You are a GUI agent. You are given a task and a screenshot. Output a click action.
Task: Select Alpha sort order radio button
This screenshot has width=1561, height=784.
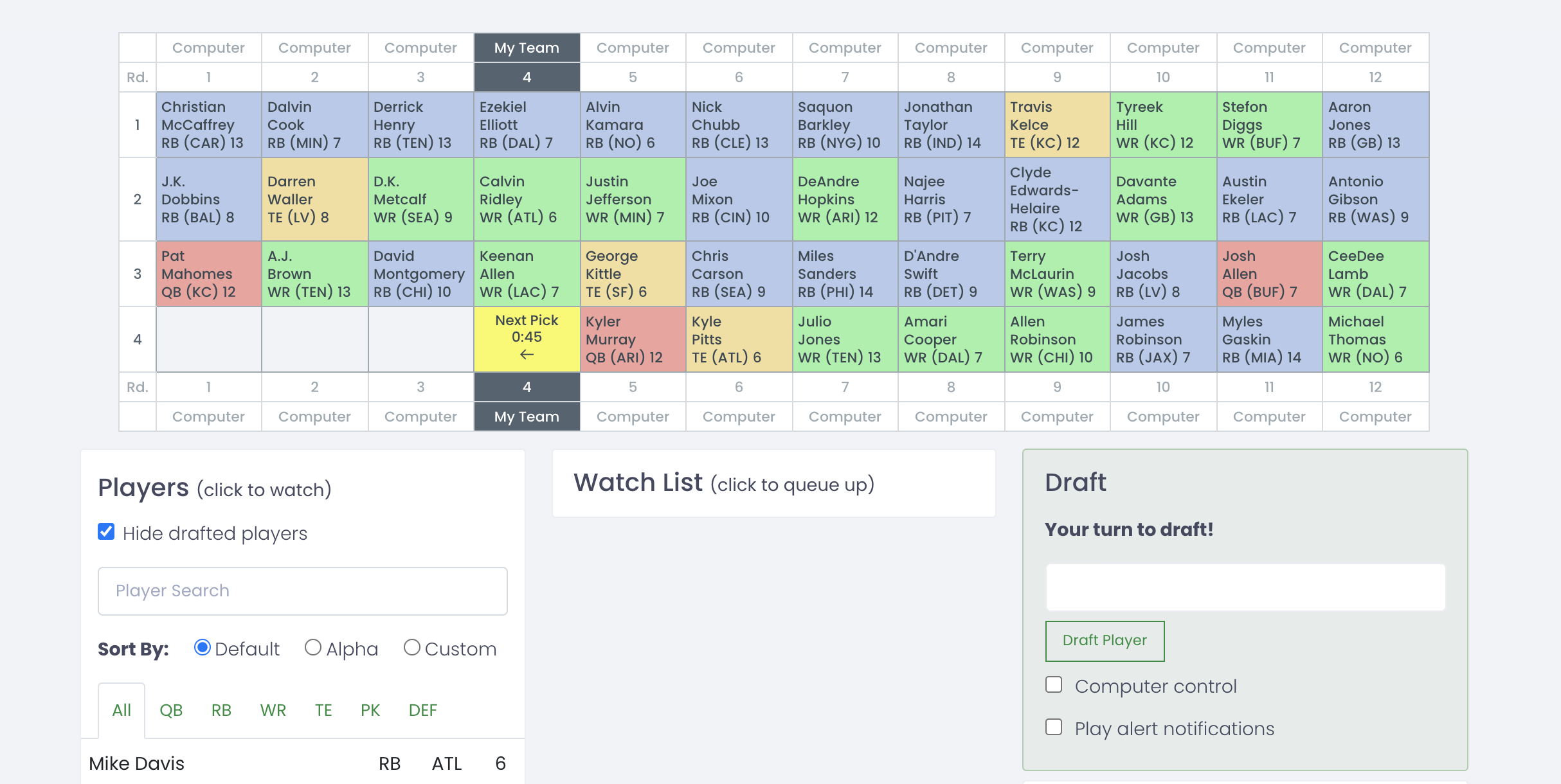[313, 649]
